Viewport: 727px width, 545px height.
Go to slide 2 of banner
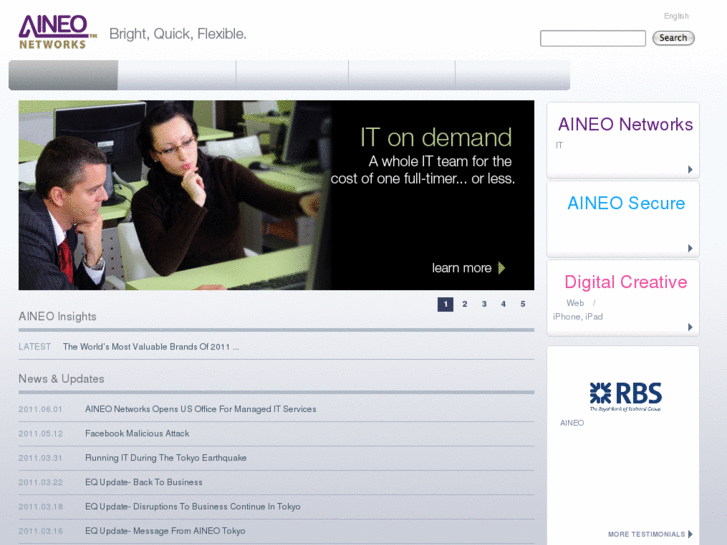pyautogui.click(x=465, y=304)
